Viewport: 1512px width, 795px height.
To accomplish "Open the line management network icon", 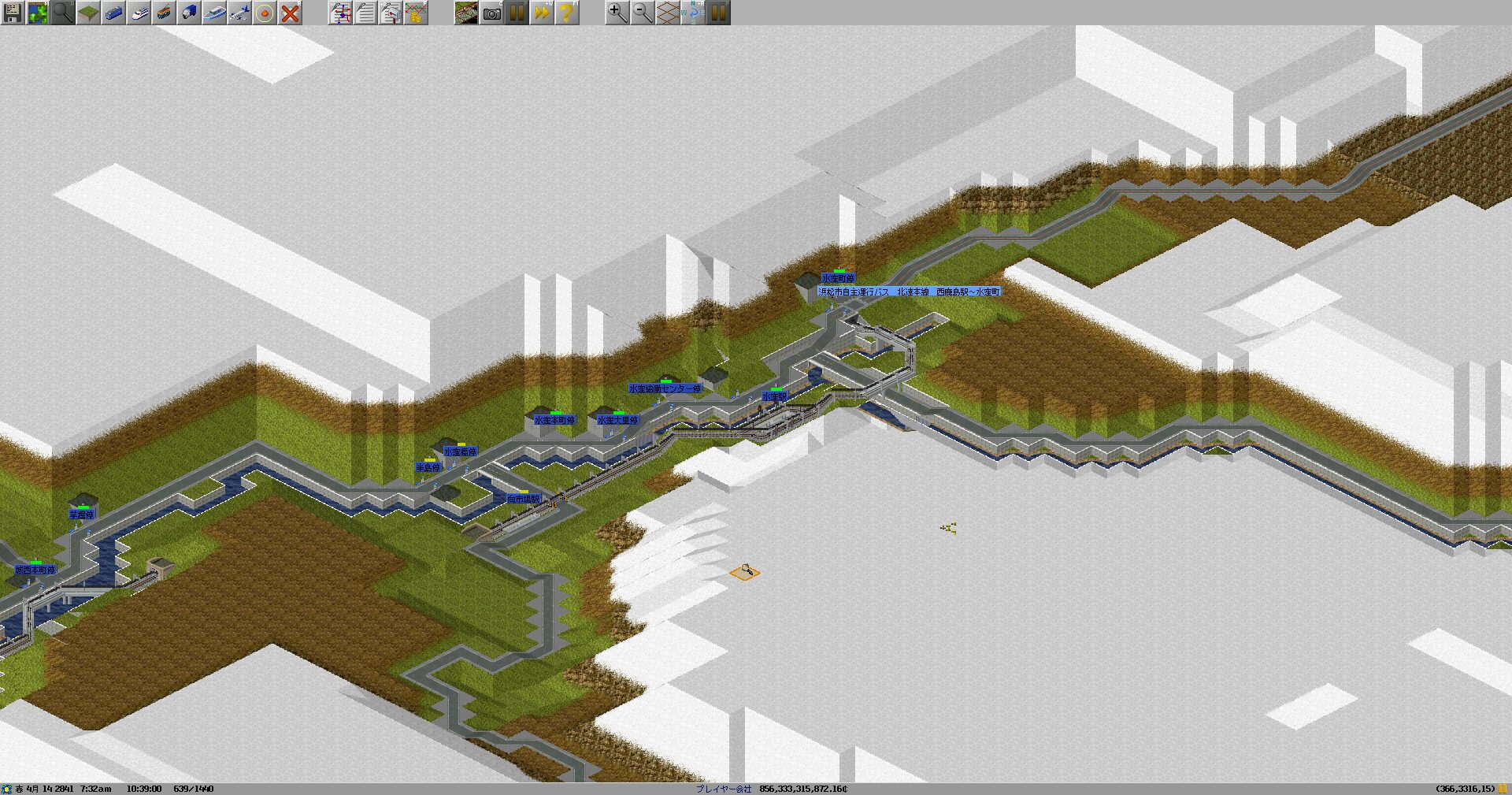I will click(x=340, y=13).
